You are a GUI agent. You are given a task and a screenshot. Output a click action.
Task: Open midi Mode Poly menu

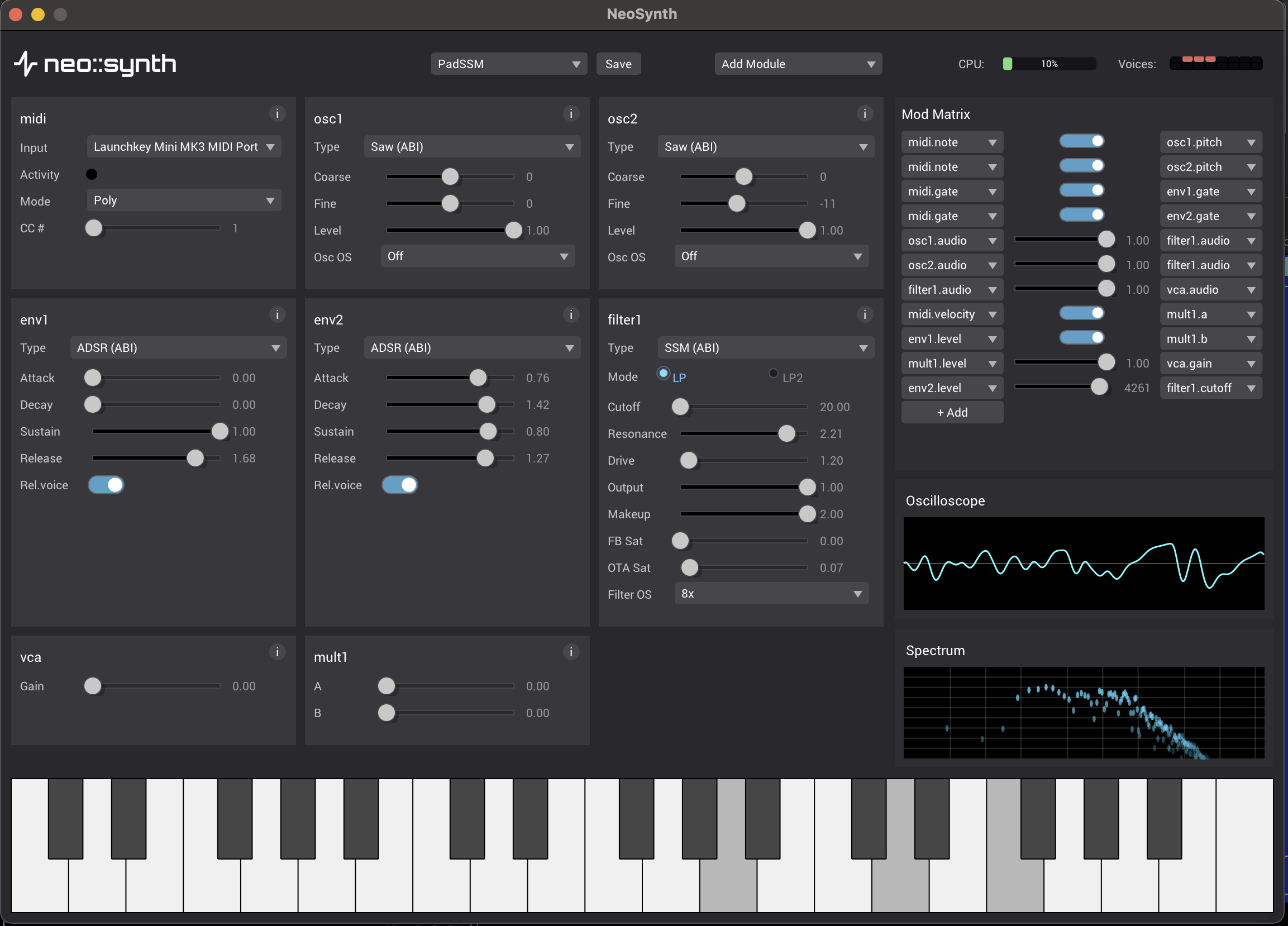(x=183, y=201)
